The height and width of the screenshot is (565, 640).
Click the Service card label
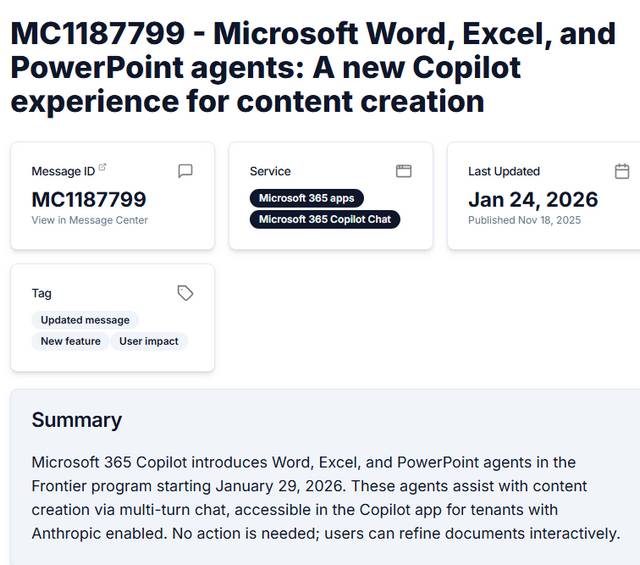270,171
